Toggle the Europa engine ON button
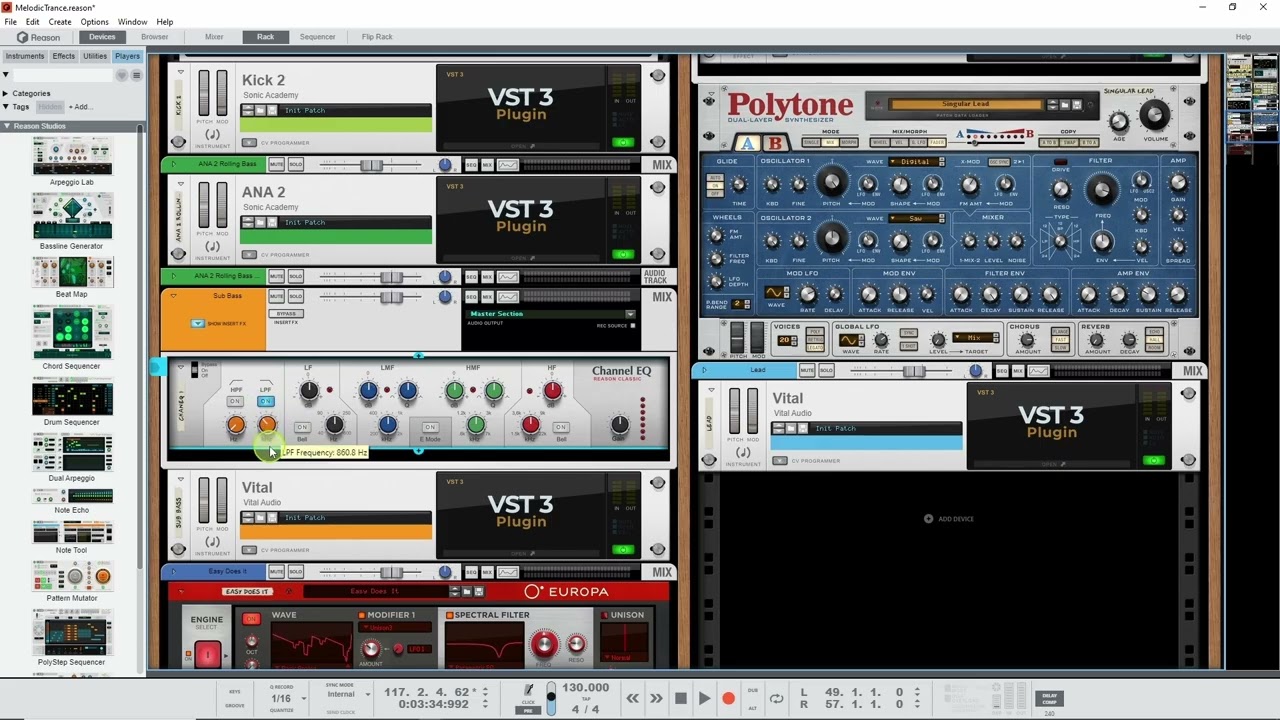The width and height of the screenshot is (1280, 720). (x=252, y=619)
